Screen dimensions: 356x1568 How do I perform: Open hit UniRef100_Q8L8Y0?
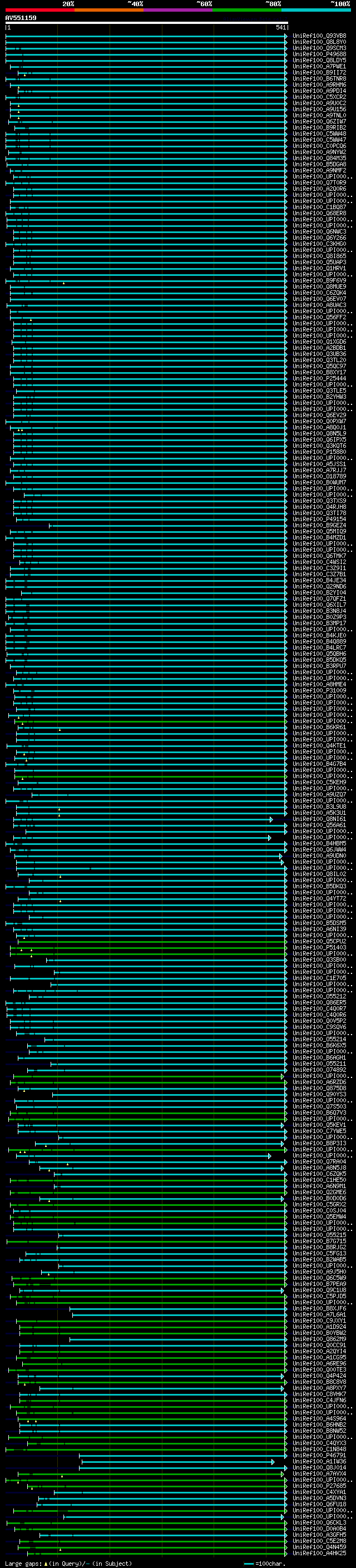click(x=319, y=42)
